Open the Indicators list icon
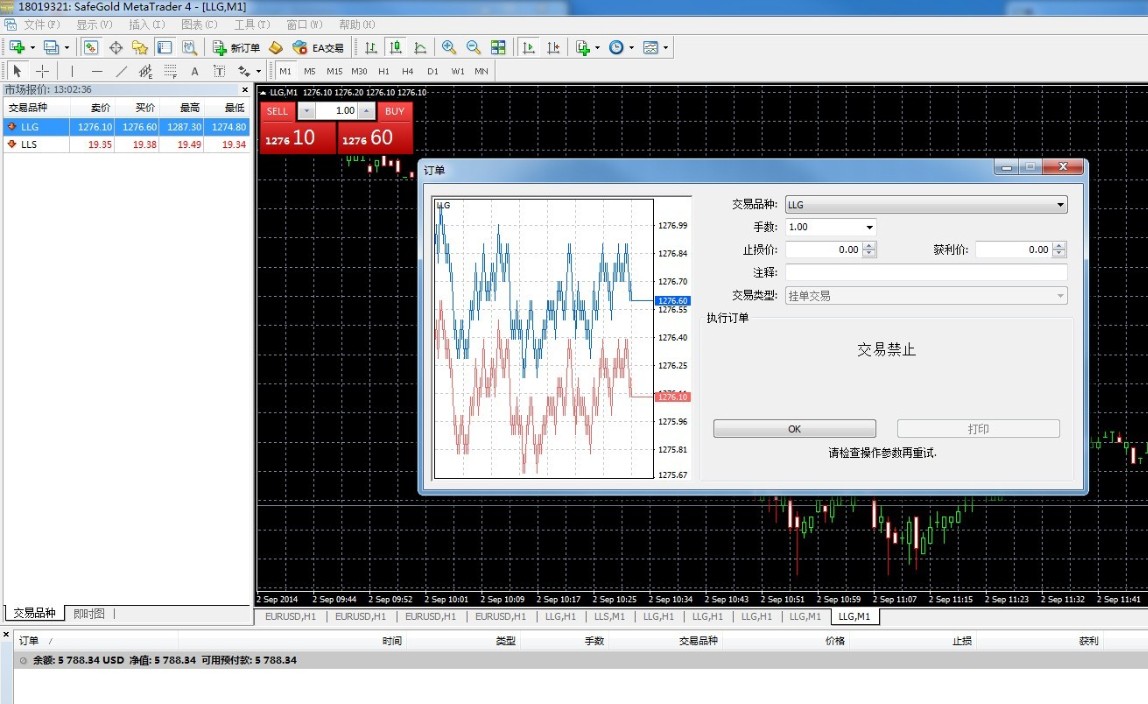 pos(583,48)
